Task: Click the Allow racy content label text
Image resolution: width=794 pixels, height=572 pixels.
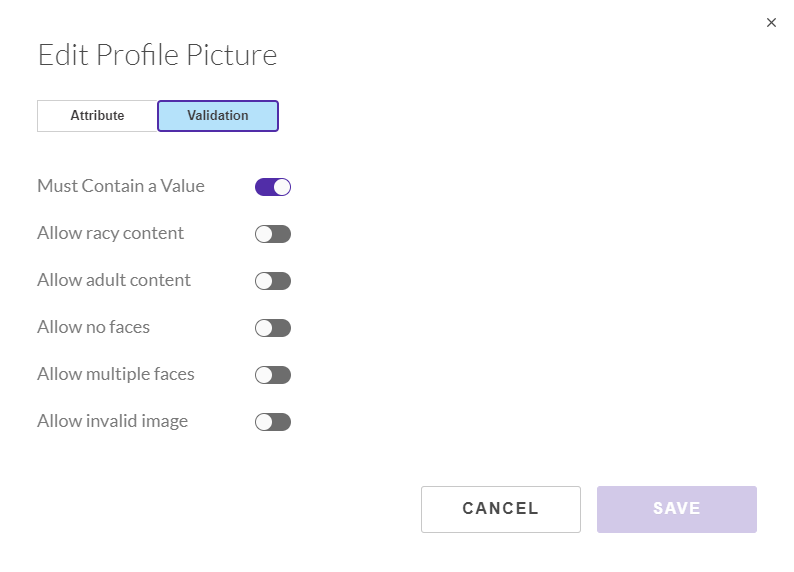Action: (110, 233)
